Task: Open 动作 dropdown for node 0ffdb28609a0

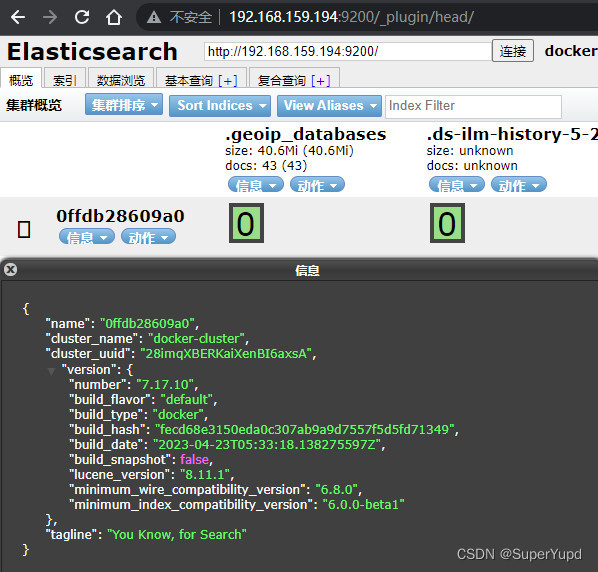Action: pyautogui.click(x=148, y=237)
